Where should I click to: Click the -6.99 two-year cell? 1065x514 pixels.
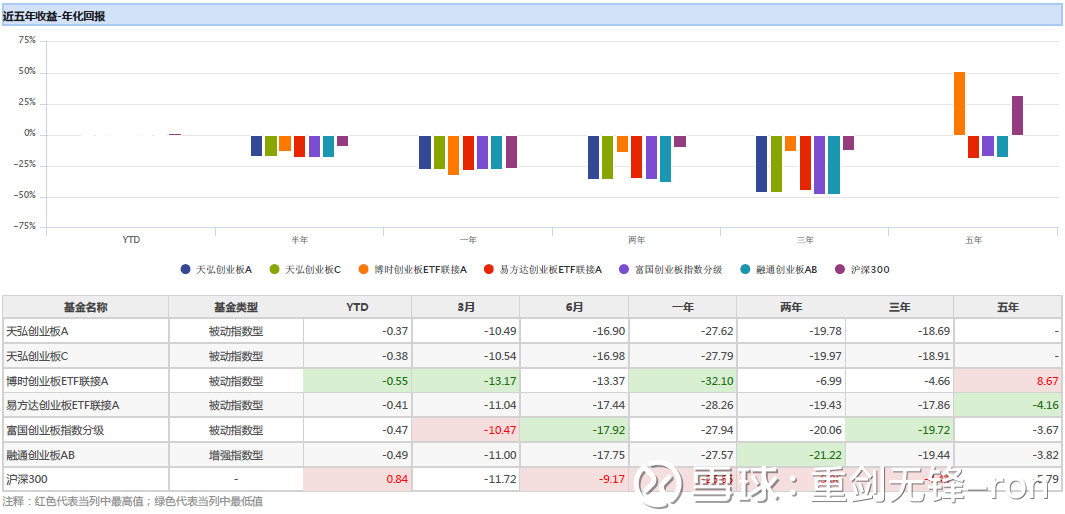pyautogui.click(x=791, y=381)
